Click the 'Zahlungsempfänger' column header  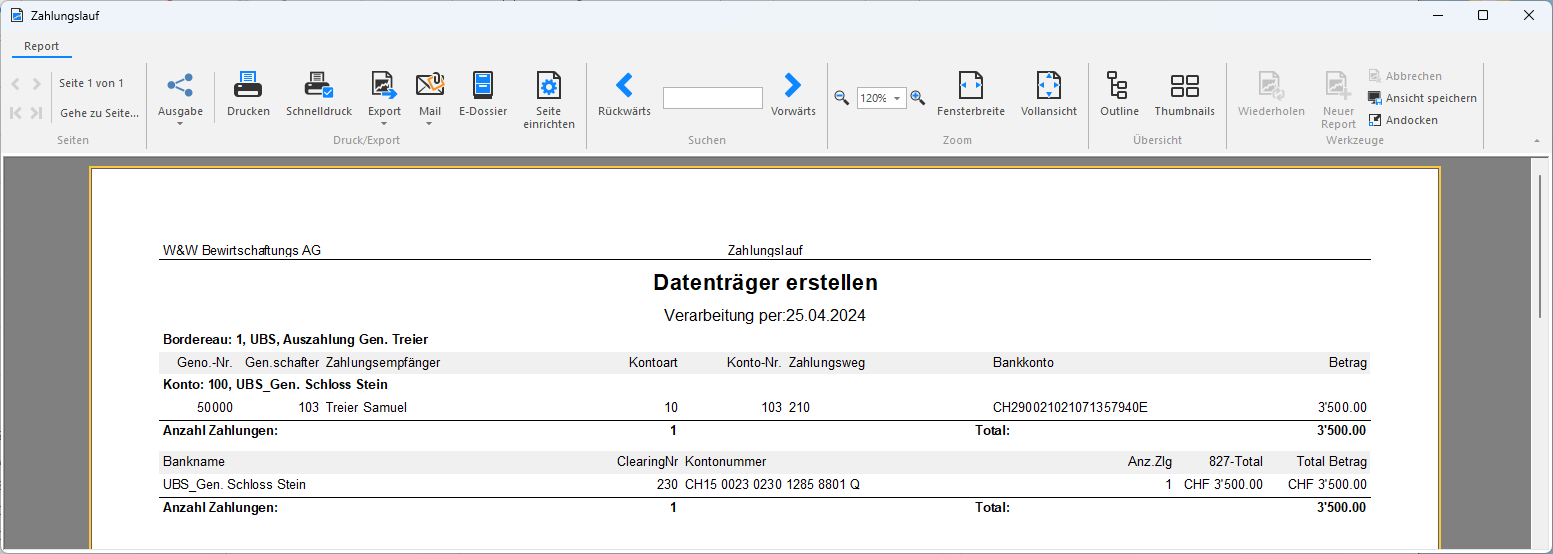(383, 362)
